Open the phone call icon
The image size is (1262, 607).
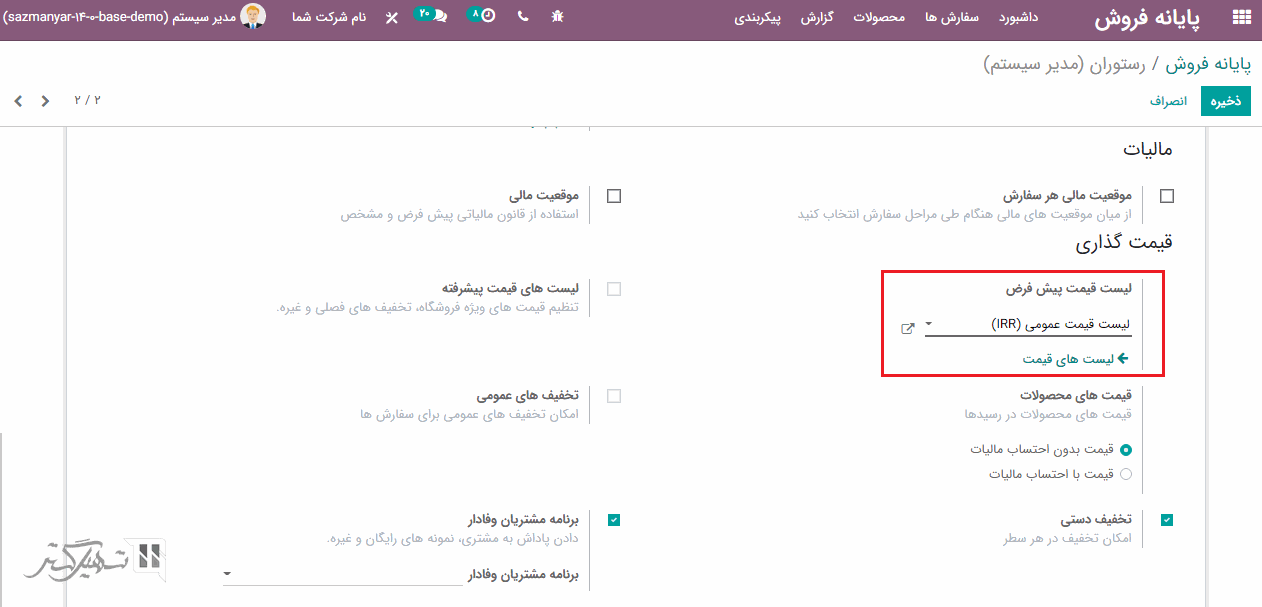523,17
